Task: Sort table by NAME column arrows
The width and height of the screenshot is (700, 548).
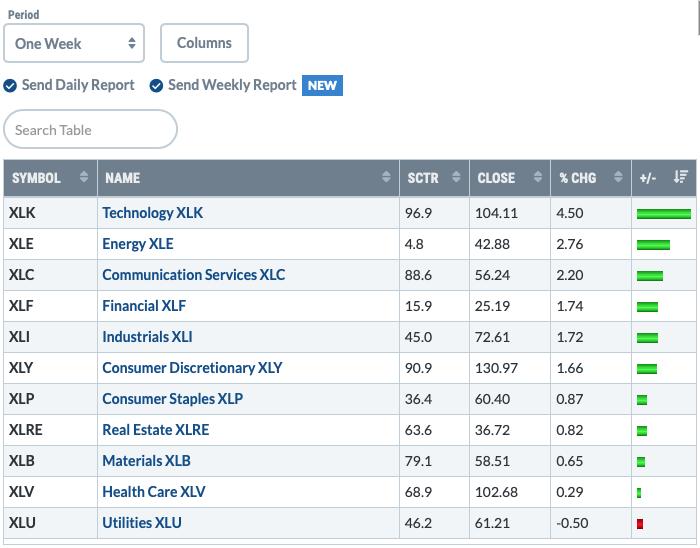Action: pos(386,177)
